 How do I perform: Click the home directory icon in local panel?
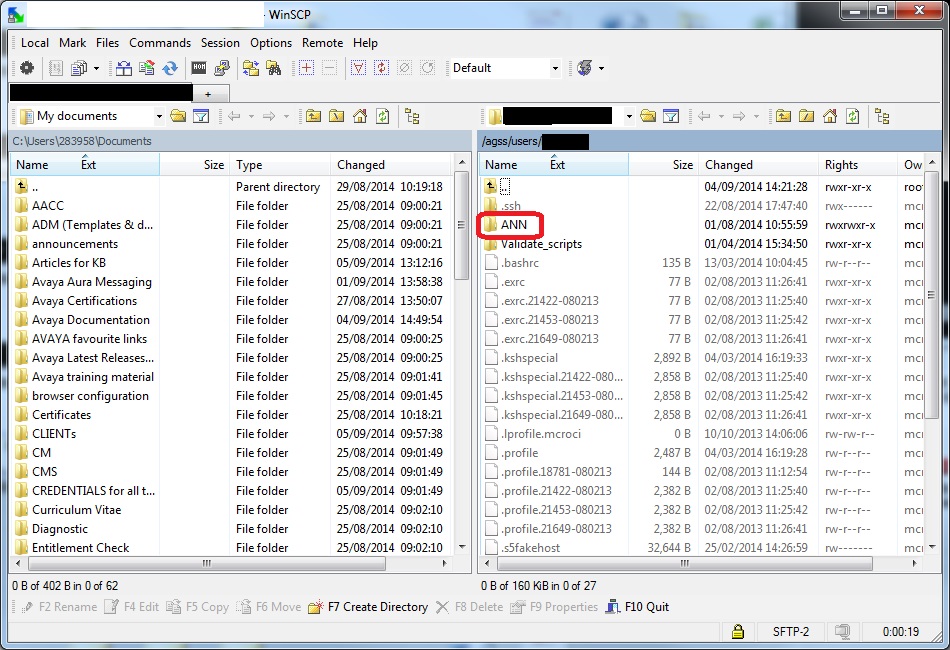pos(360,116)
